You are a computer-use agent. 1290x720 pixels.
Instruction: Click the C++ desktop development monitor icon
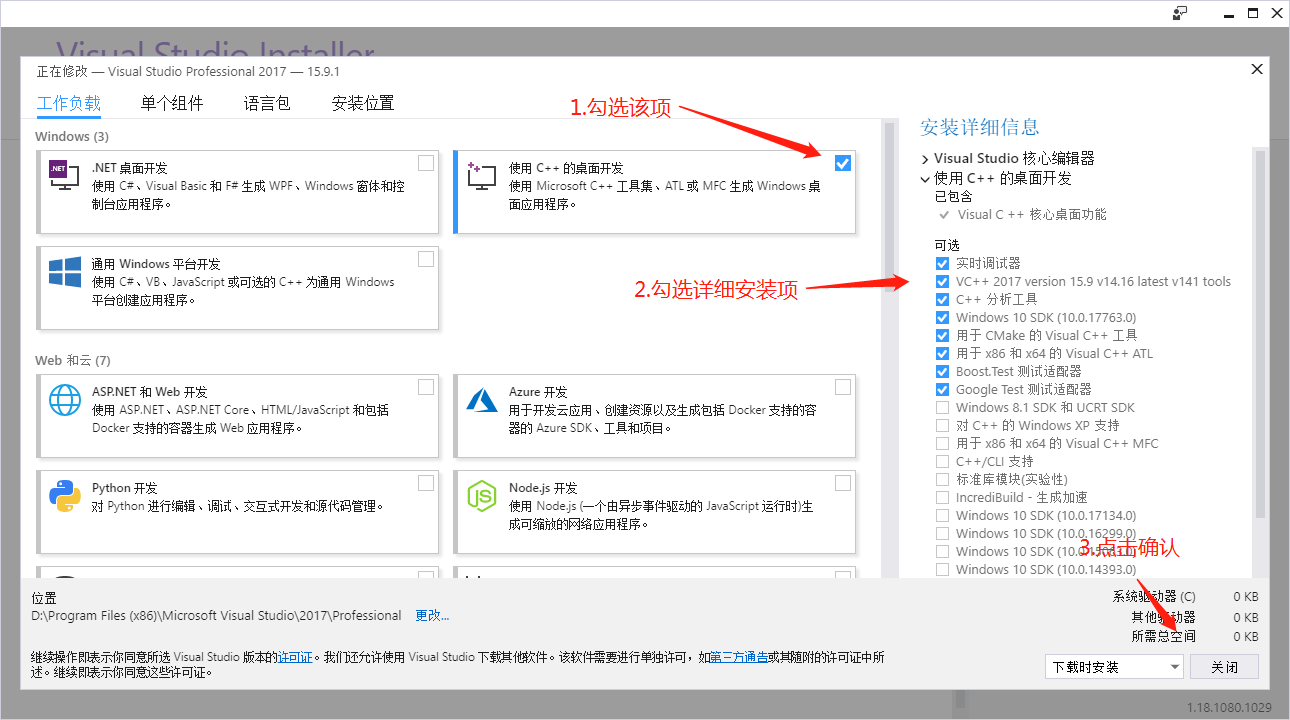(x=481, y=176)
